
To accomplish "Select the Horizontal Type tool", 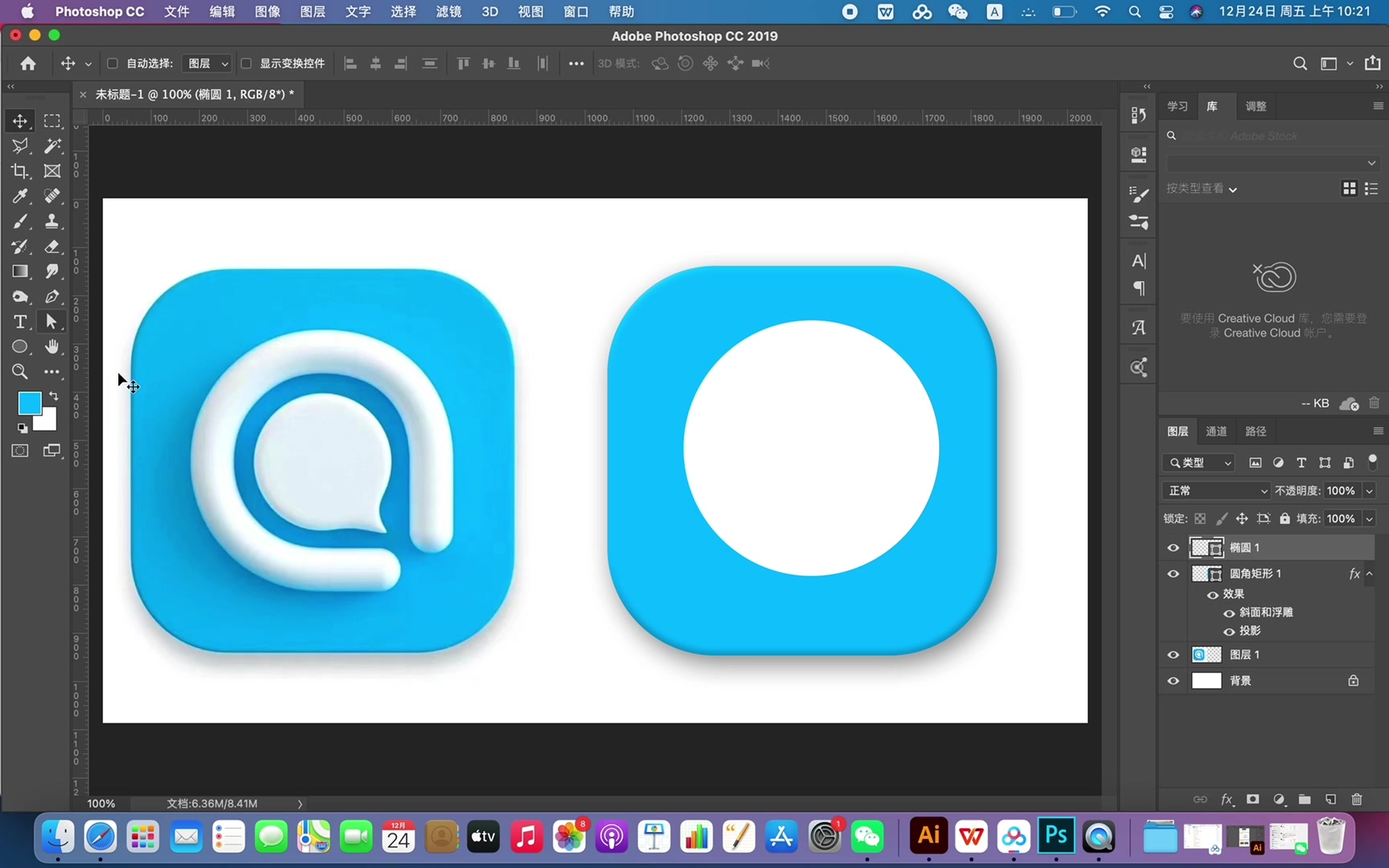I will [20, 321].
